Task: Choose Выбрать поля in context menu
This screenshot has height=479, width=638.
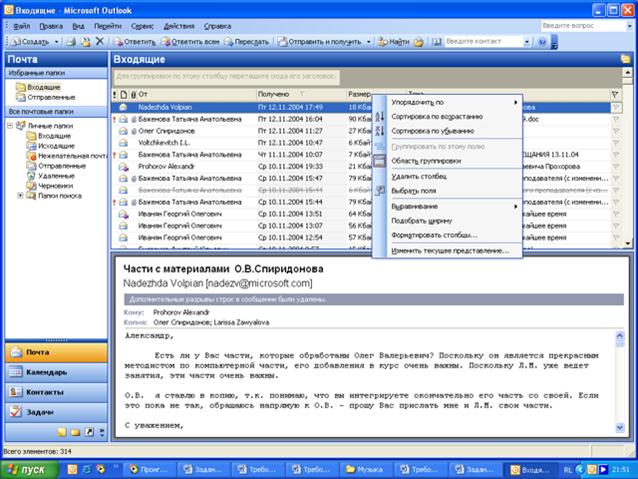Action: pos(448,191)
